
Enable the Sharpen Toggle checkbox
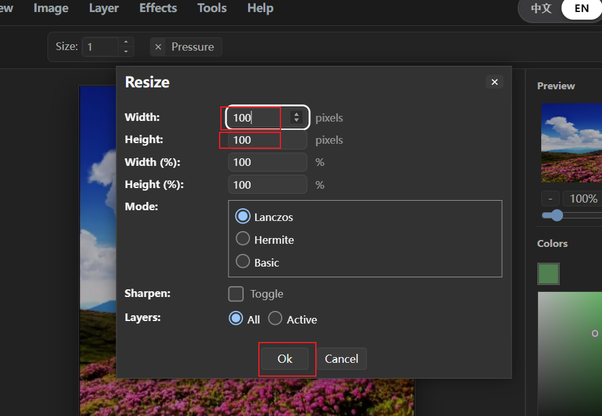click(x=236, y=294)
